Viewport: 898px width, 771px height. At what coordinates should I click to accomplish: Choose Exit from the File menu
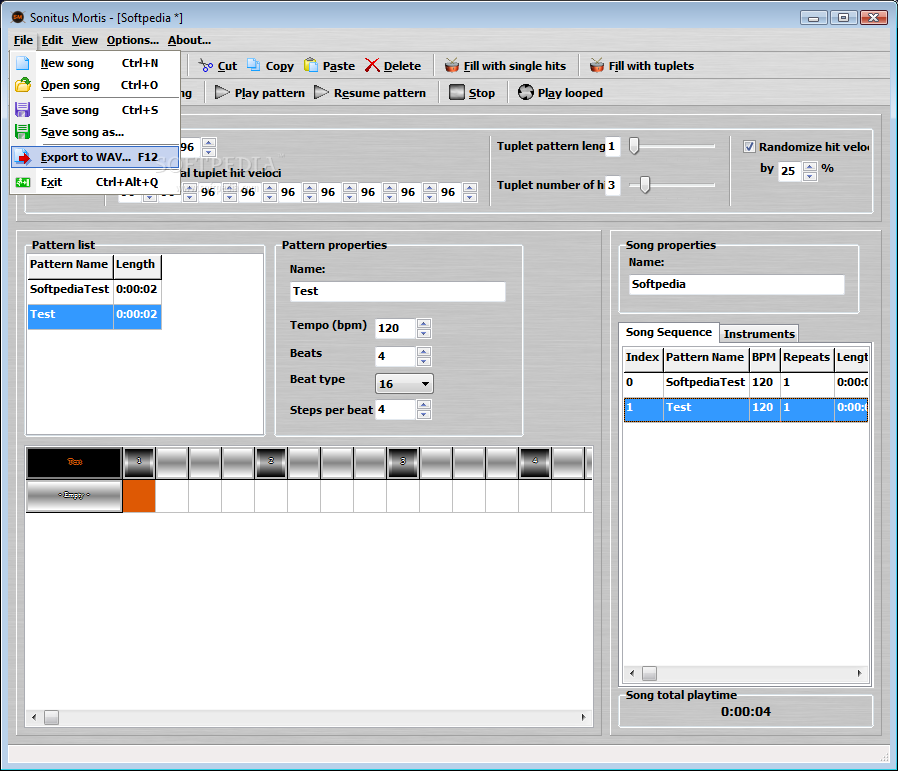click(95, 182)
